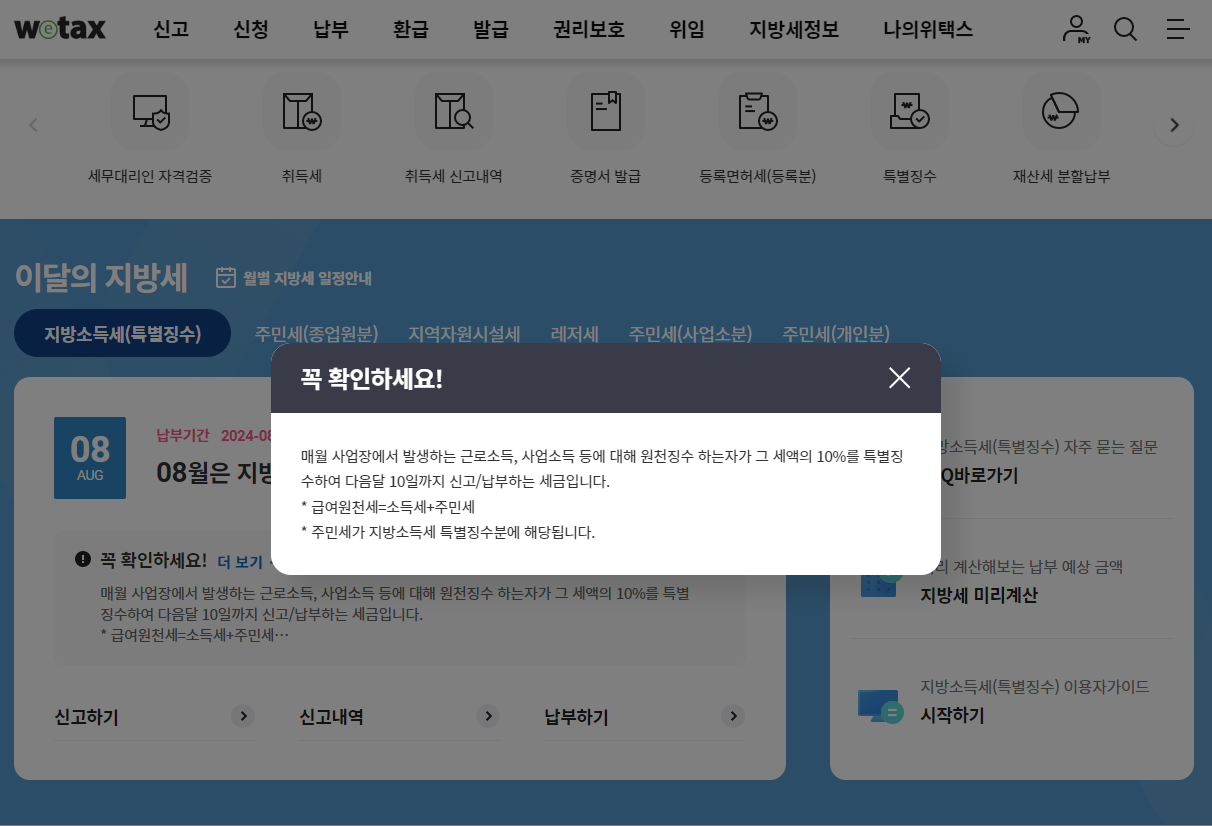
Task: Open the 취득세 quick menu icon
Action: (x=302, y=110)
